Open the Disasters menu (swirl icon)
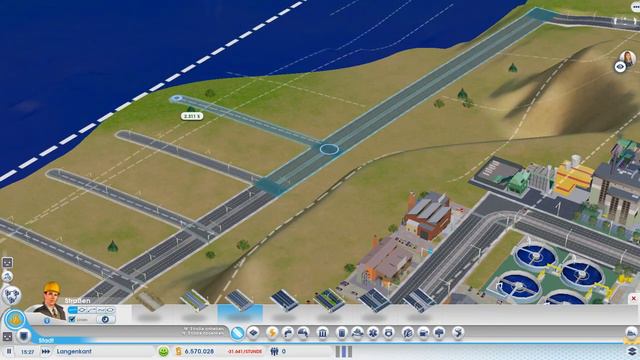This screenshot has width=640, height=360. (x=458, y=333)
